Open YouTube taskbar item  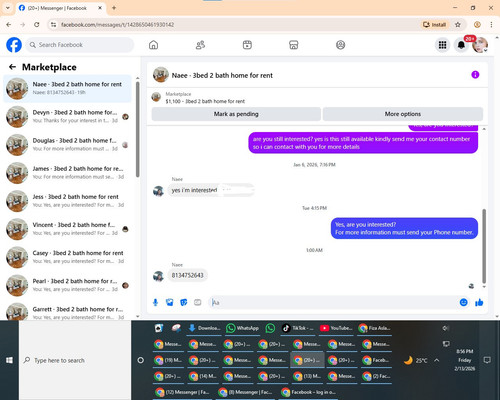336,328
